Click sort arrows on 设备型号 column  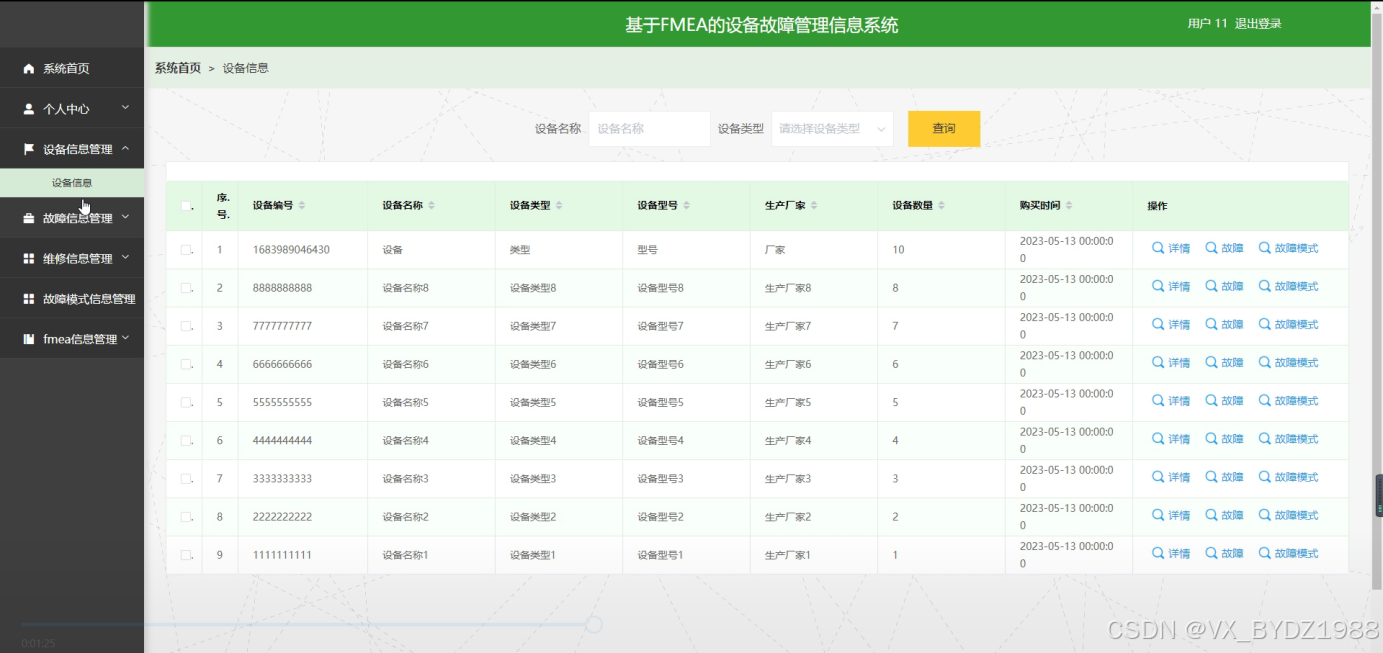687,205
